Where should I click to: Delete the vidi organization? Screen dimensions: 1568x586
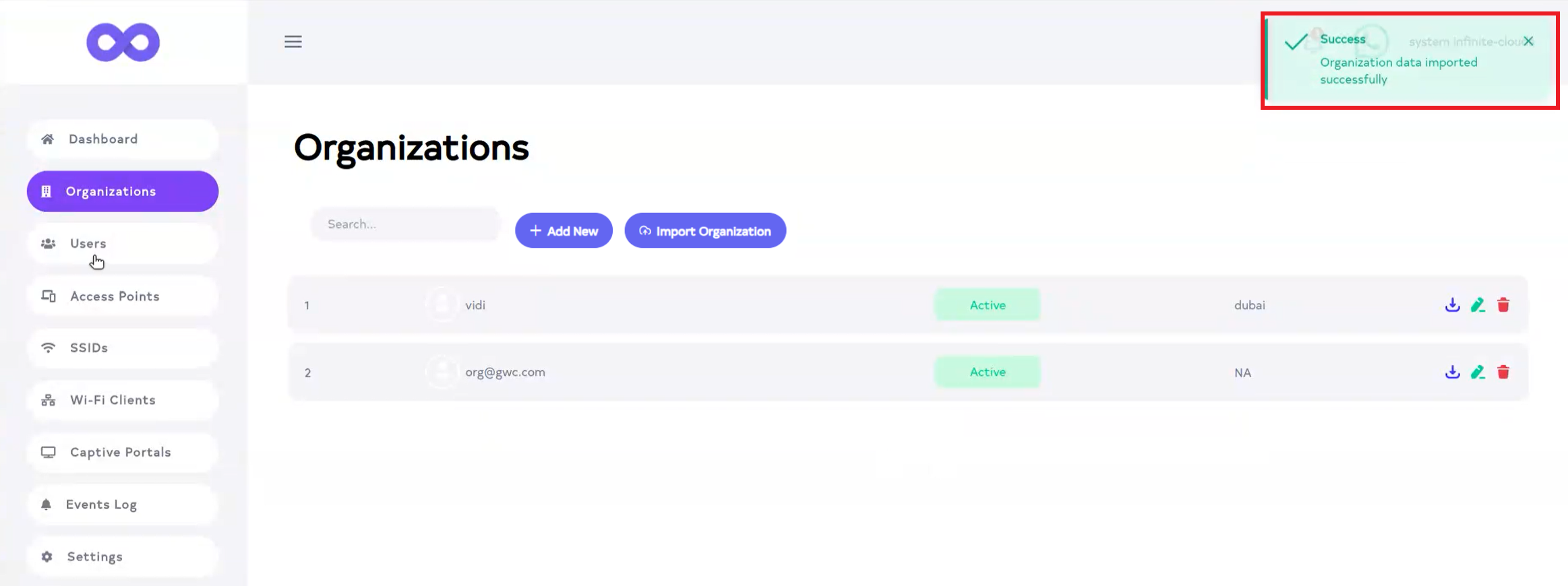coord(1503,305)
